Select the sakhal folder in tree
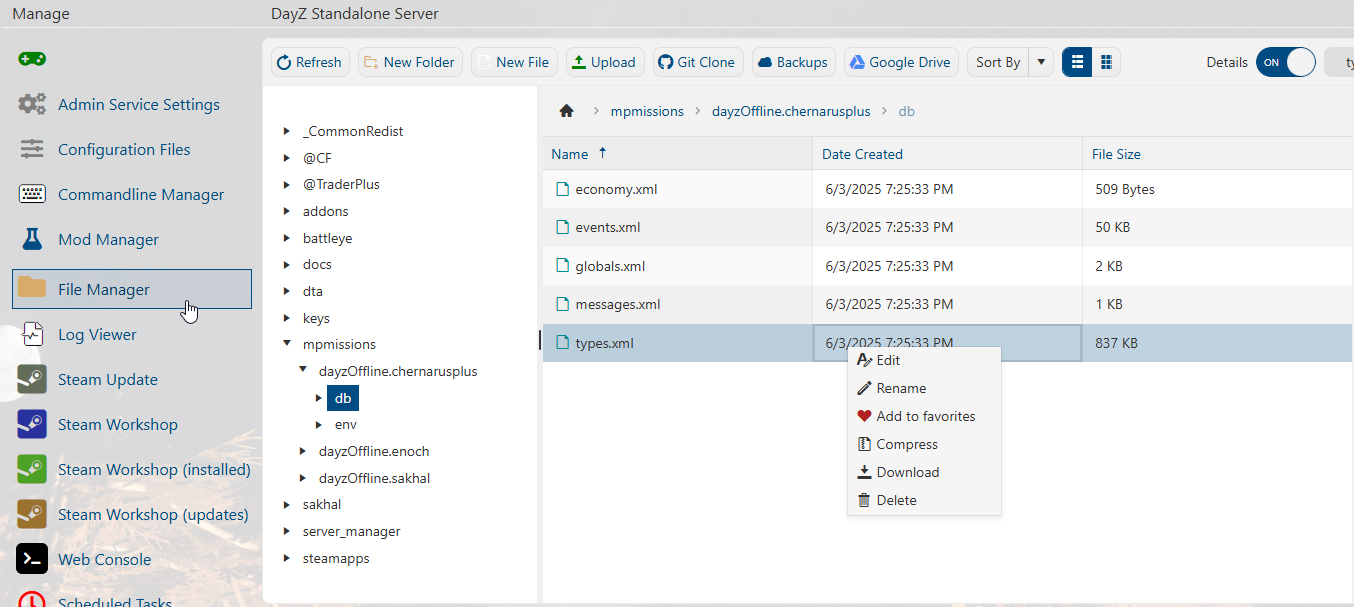 [x=322, y=504]
